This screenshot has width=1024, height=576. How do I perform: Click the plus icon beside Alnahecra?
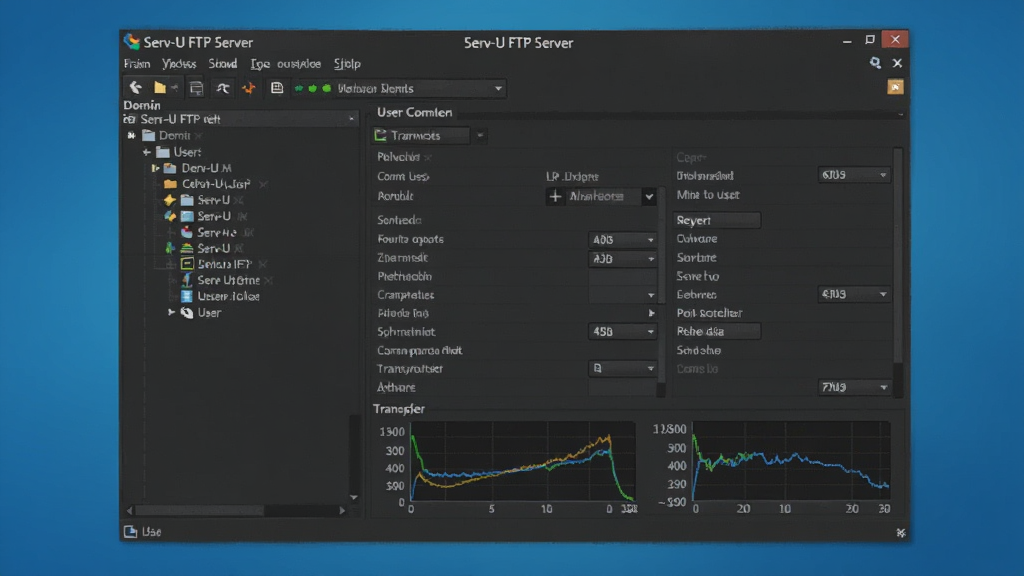(x=555, y=196)
